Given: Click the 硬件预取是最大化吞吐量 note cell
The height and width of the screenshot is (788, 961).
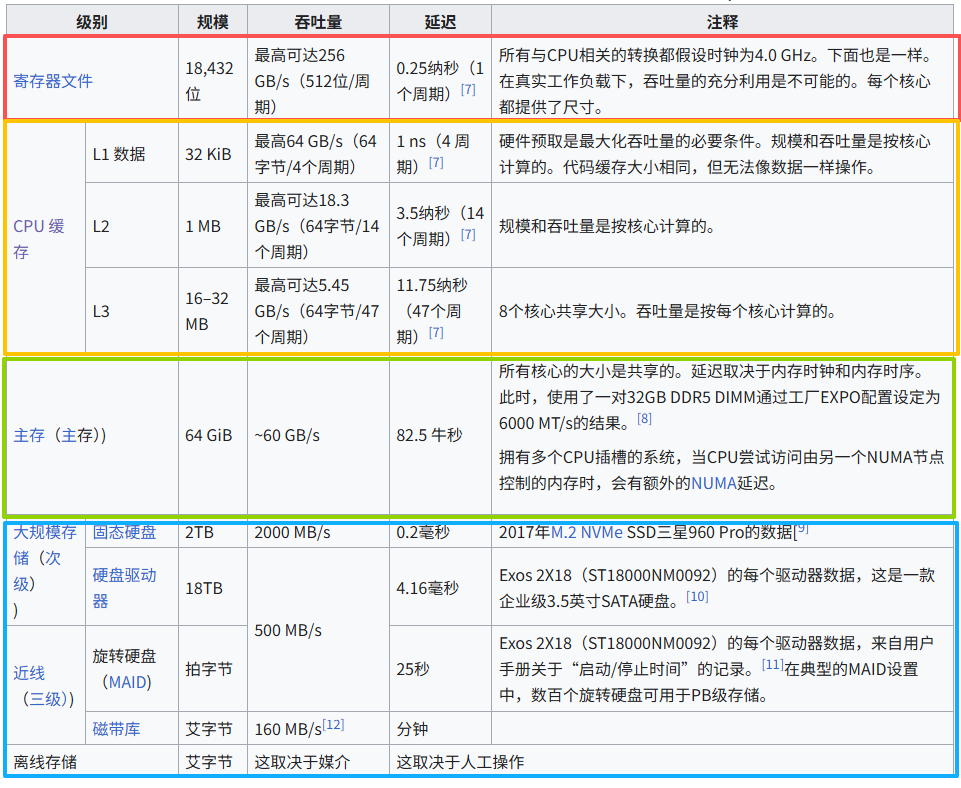Looking at the screenshot, I should coord(723,154).
